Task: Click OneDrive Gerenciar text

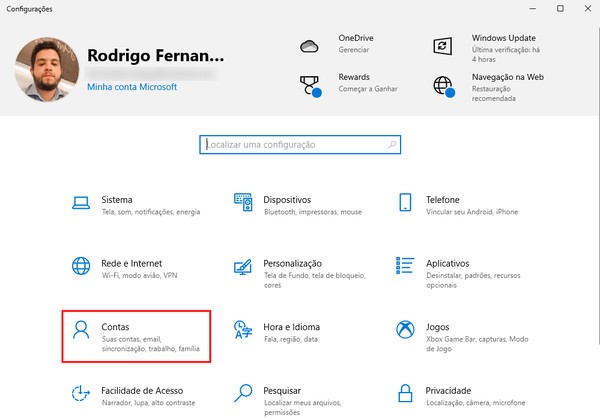Action: (x=354, y=50)
